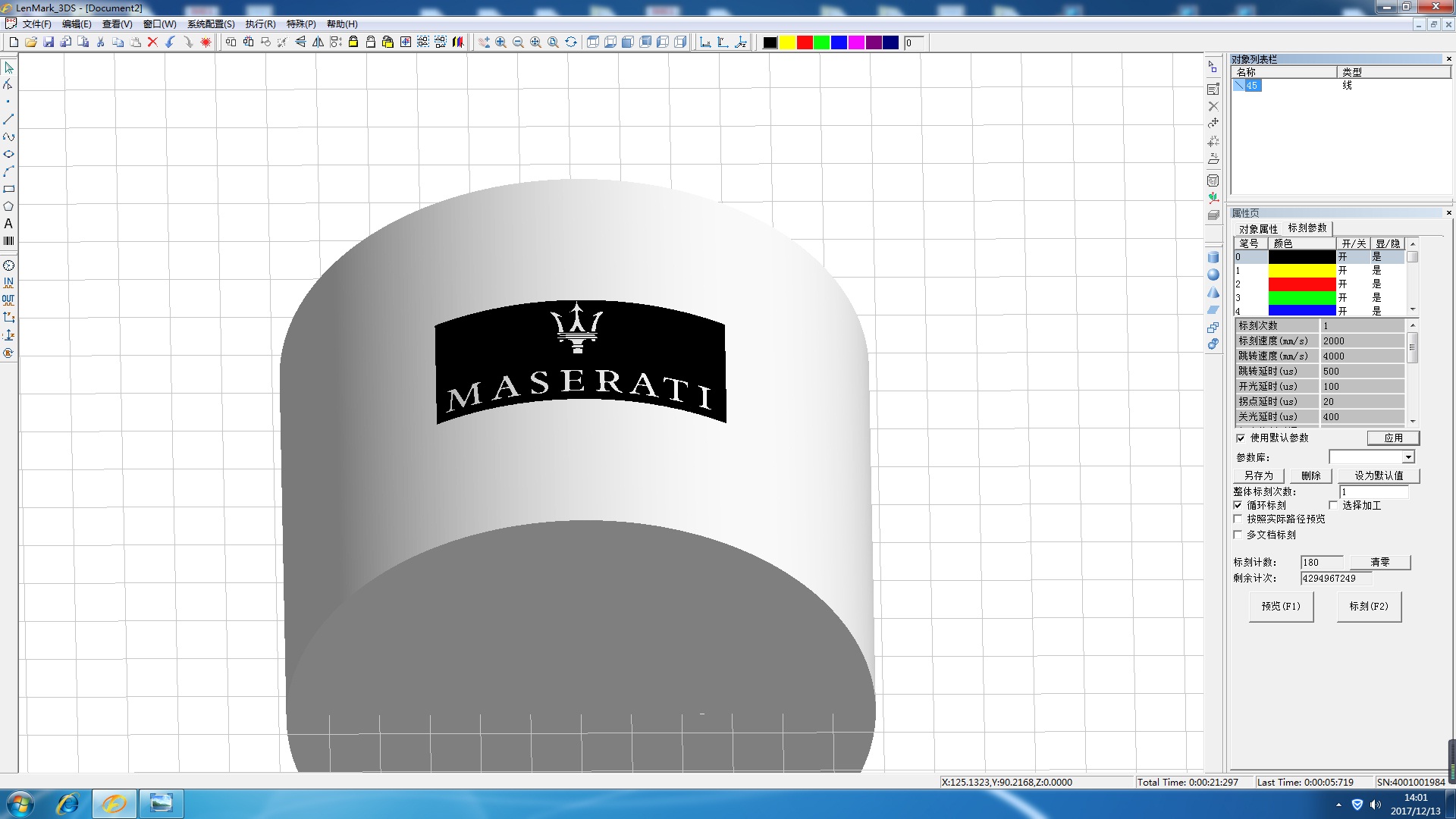Uncheck the 循环标刻 checkbox
Viewport: 1456px width, 819px height.
1238,505
